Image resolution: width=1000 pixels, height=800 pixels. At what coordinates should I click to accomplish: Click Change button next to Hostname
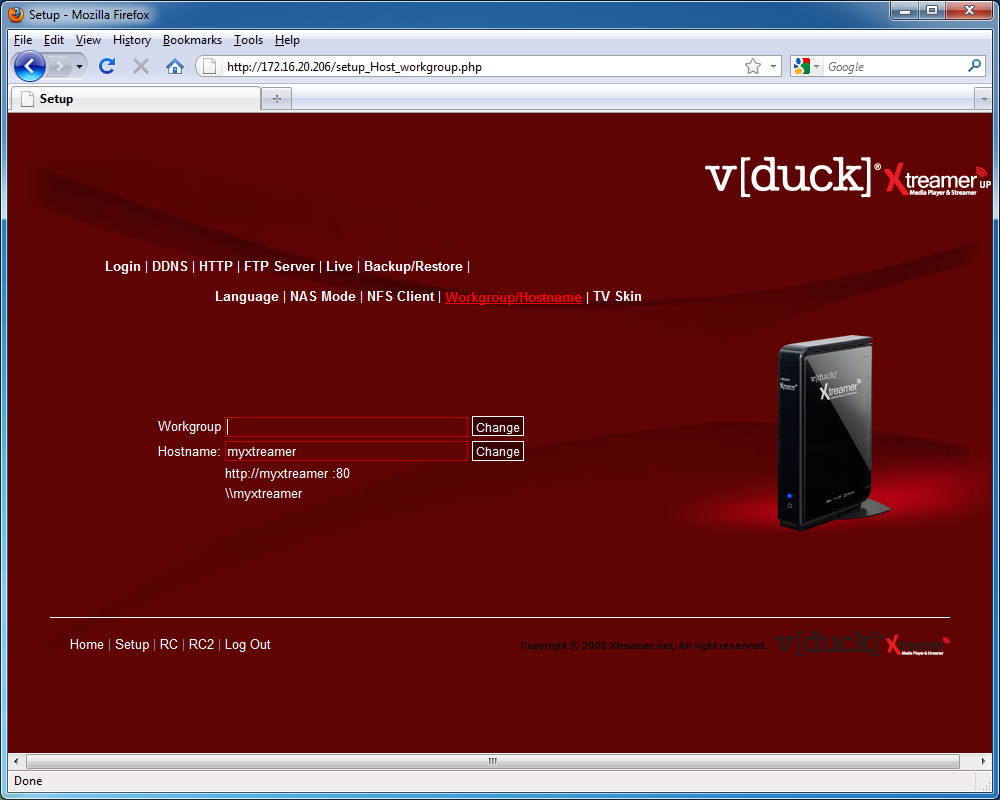[497, 451]
